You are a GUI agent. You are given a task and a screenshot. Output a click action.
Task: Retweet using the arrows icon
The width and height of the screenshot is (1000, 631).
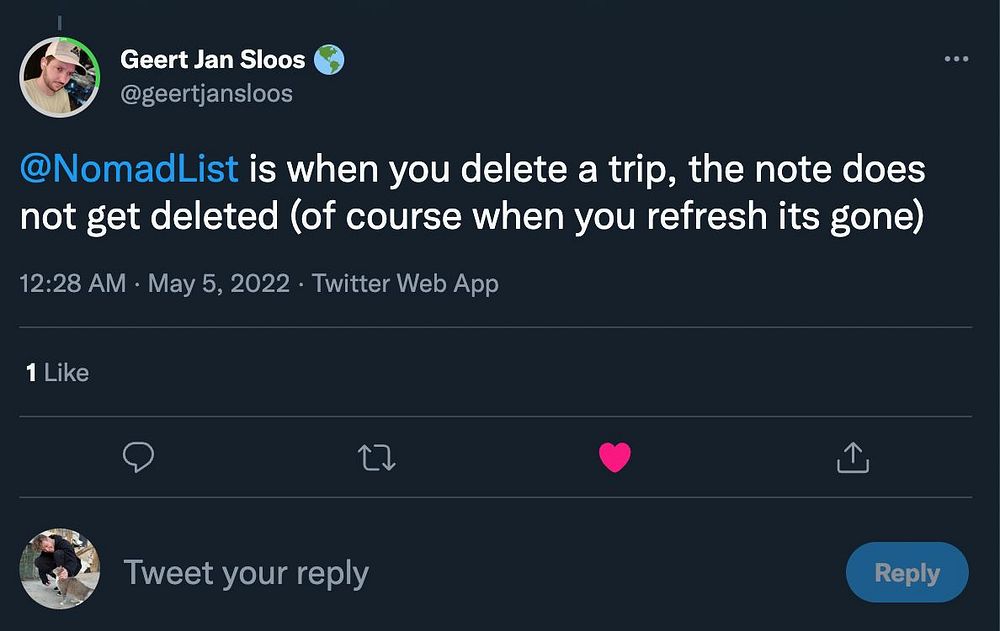(x=377, y=458)
